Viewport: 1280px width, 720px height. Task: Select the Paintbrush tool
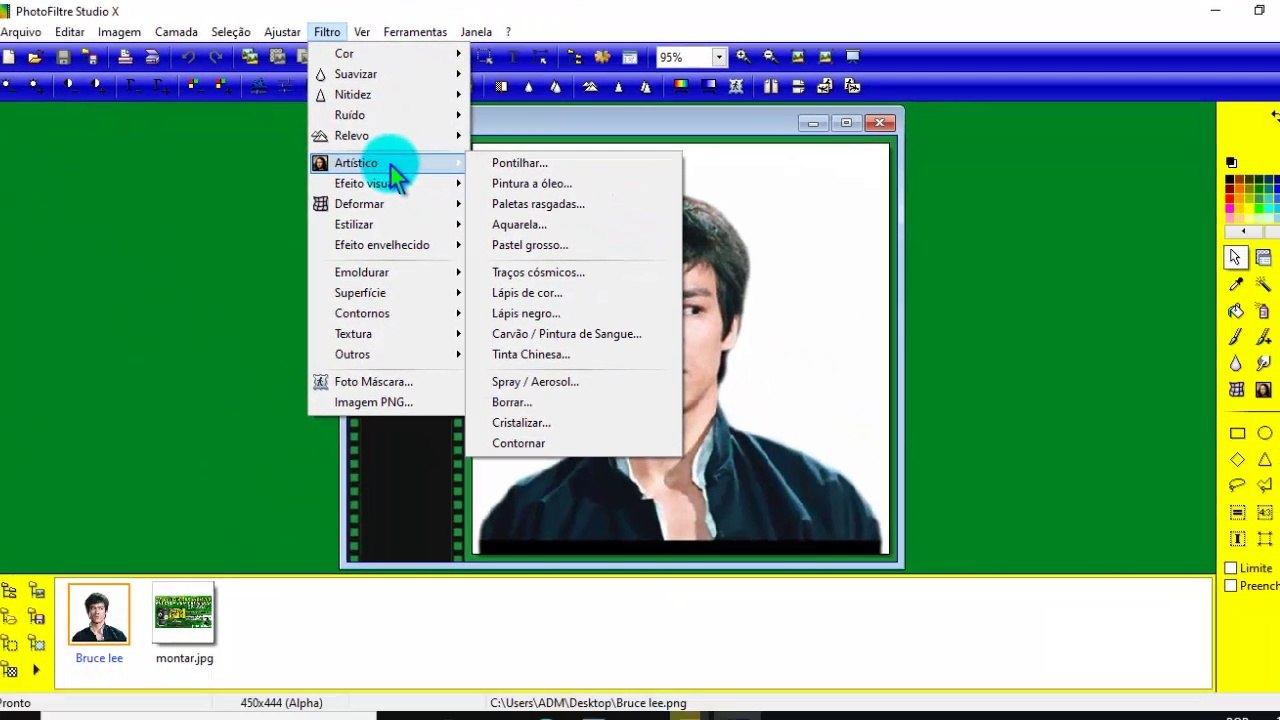click(x=1237, y=337)
